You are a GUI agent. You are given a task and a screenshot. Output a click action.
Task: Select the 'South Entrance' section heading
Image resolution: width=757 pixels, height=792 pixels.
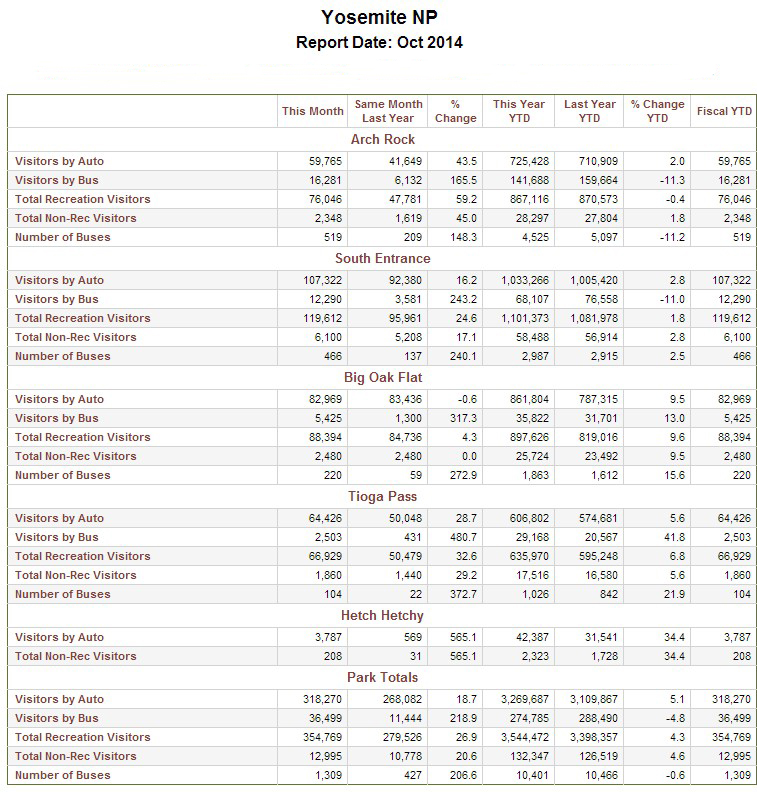pyautogui.click(x=382, y=259)
